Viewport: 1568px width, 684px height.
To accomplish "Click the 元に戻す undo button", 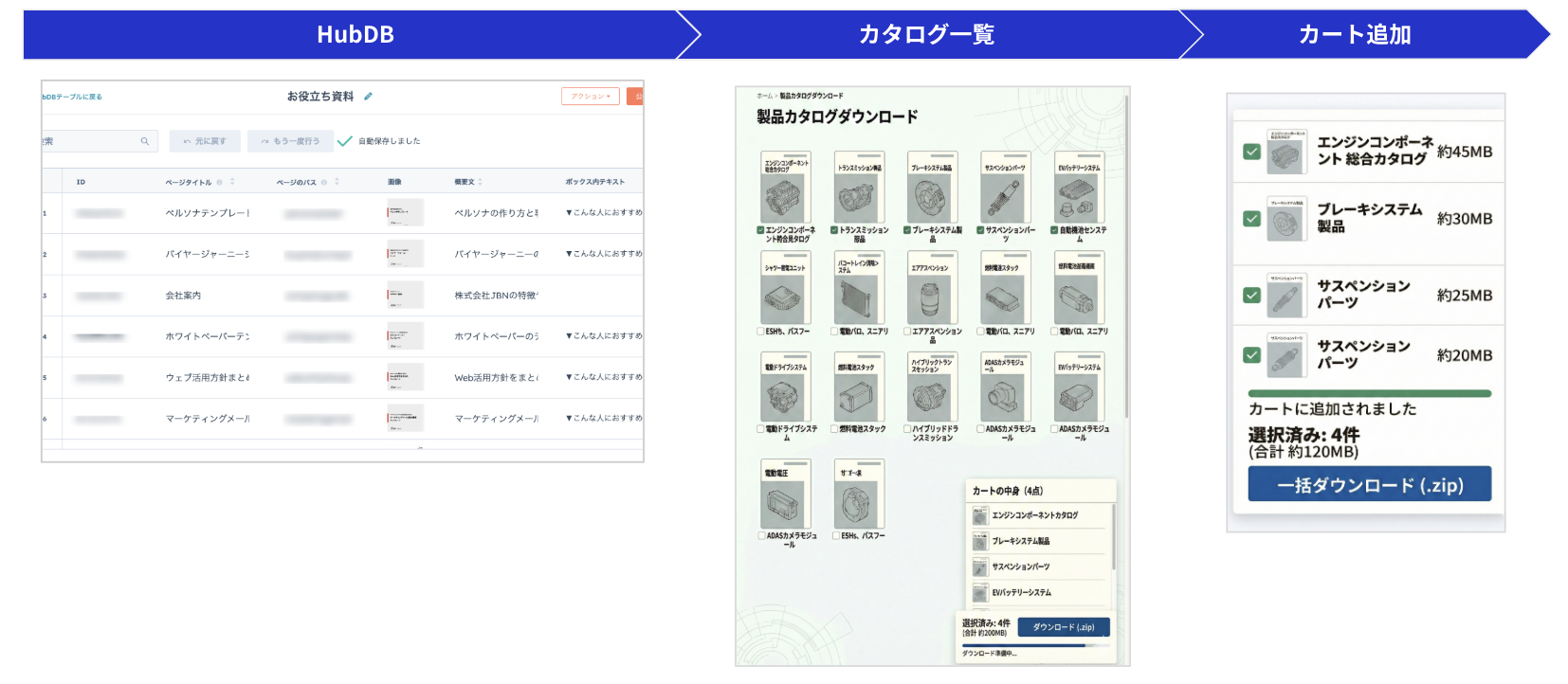I will 205,141.
